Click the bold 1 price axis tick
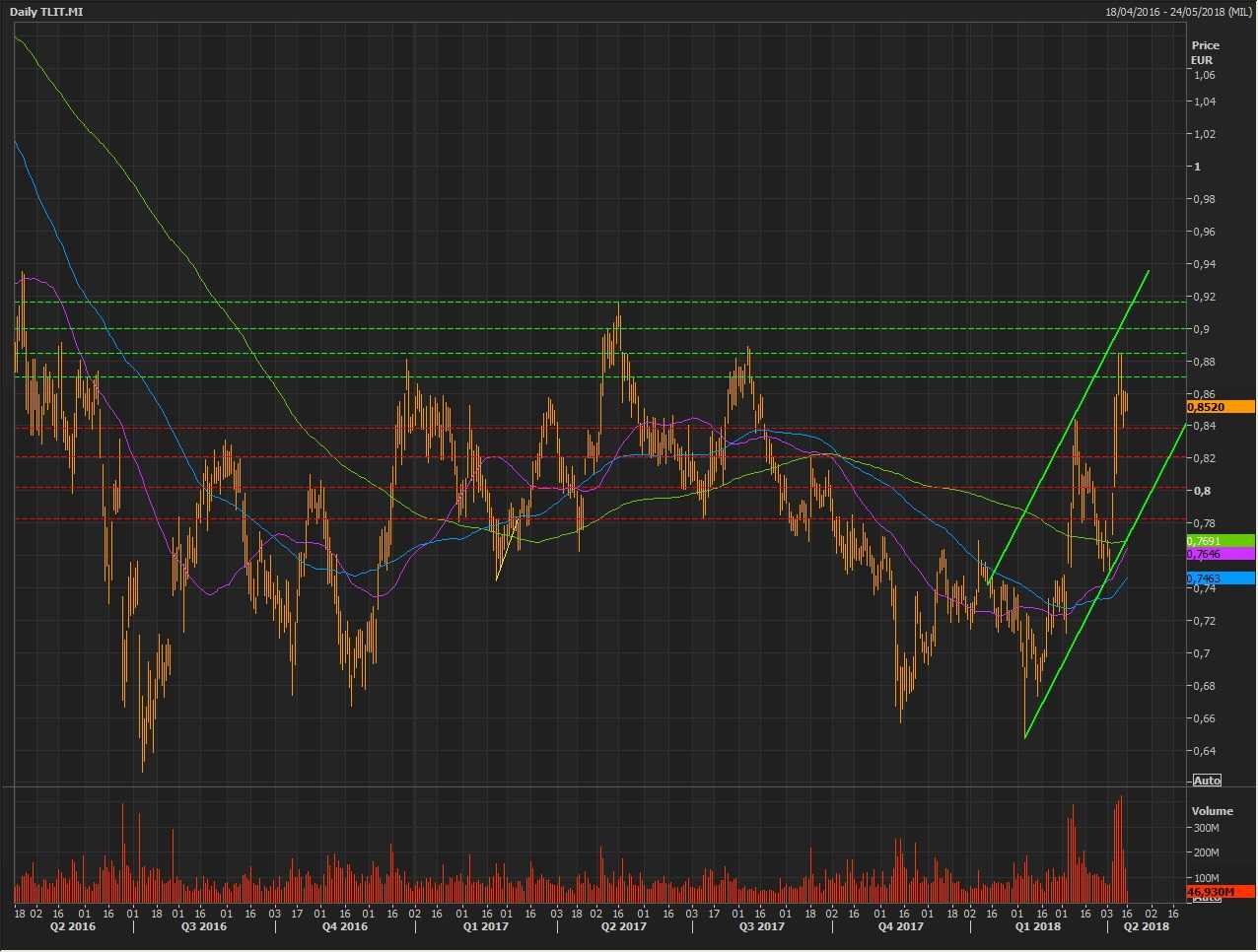The width and height of the screenshot is (1258, 952). point(1197,167)
